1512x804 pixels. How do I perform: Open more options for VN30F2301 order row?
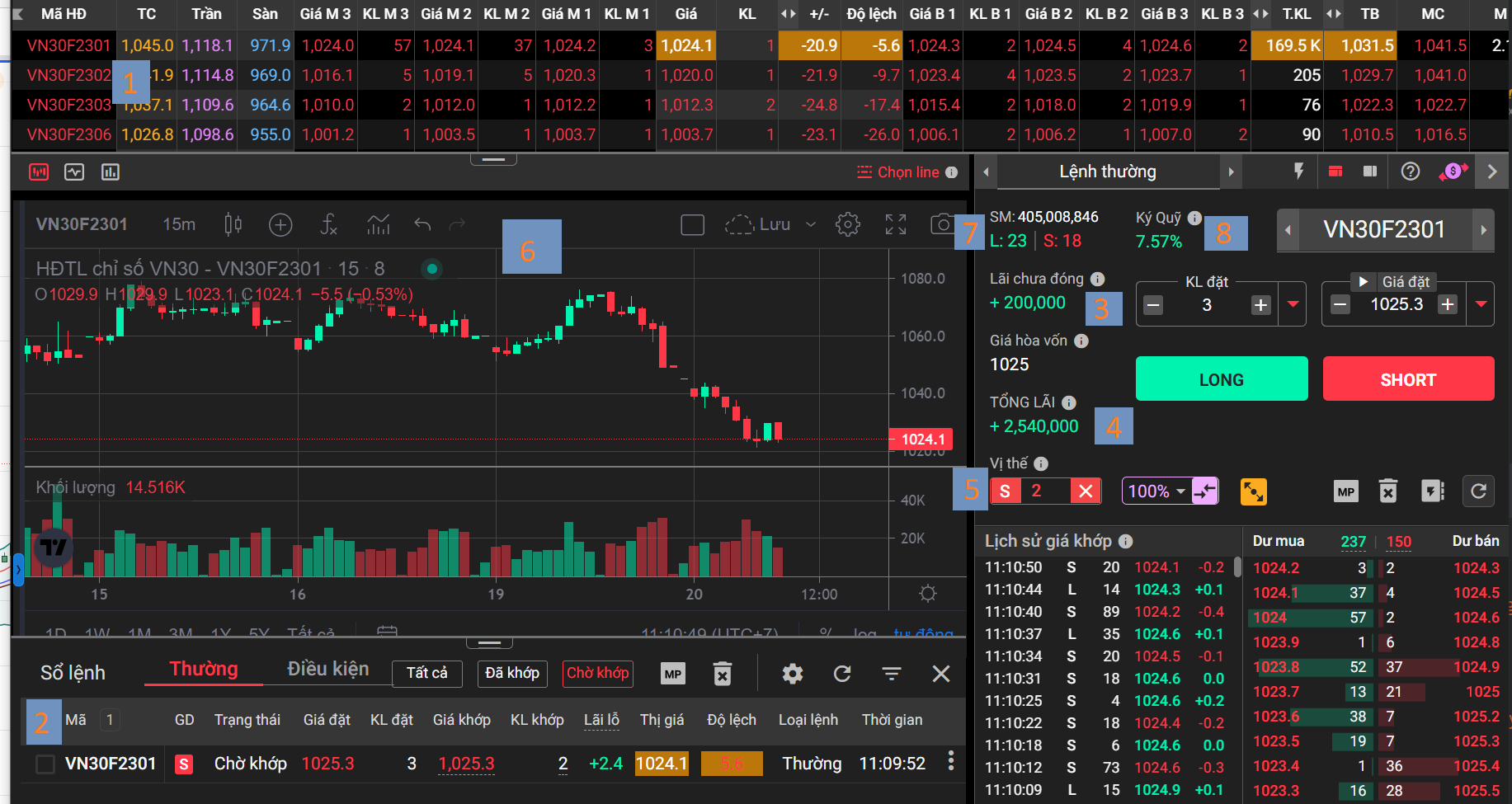(x=951, y=761)
